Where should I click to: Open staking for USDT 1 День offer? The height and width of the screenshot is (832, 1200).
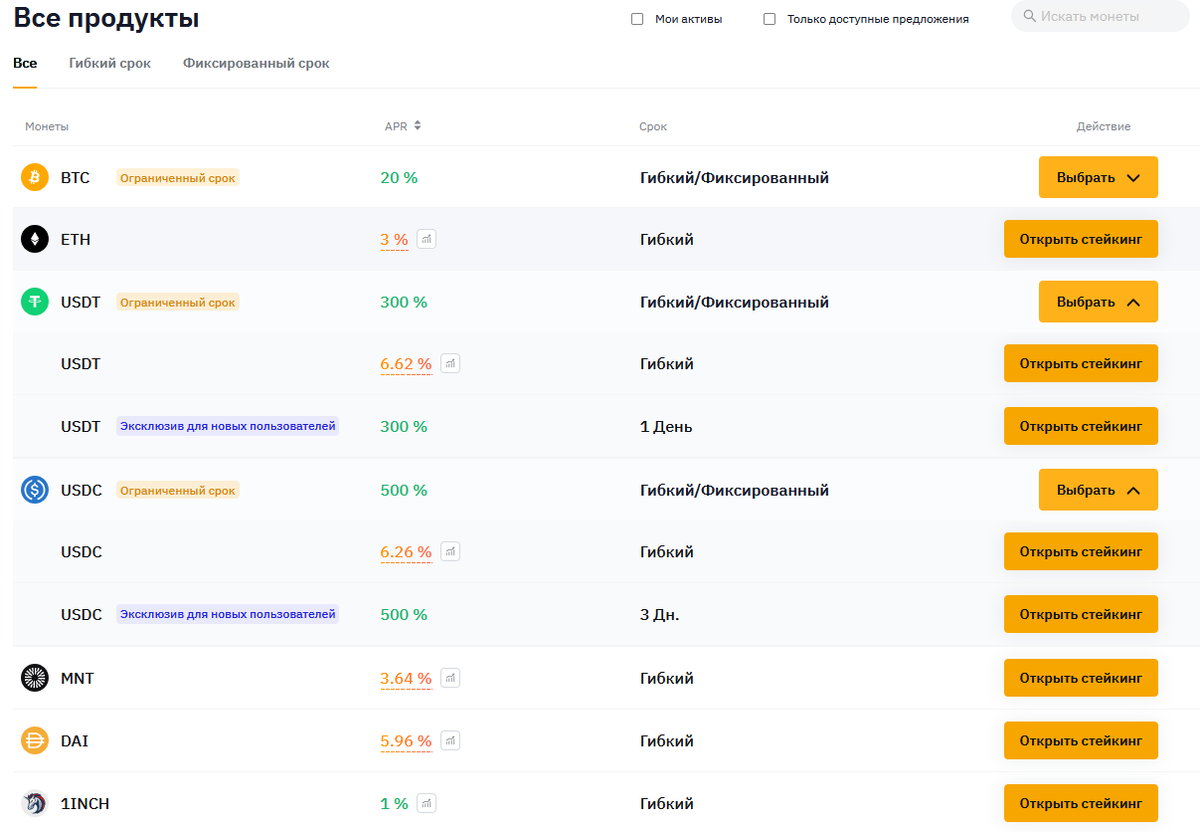click(x=1080, y=426)
